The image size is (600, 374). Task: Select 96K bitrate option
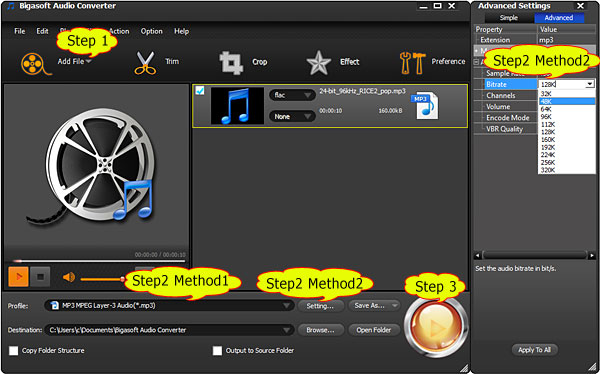coord(566,117)
